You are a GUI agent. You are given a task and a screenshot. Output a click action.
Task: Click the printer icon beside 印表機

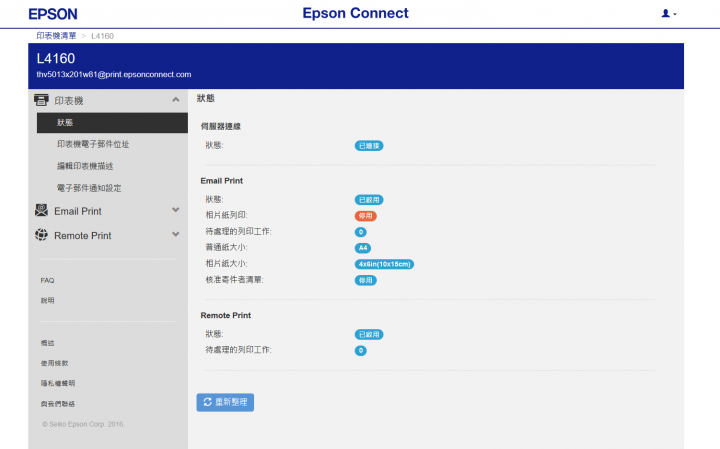[41, 100]
